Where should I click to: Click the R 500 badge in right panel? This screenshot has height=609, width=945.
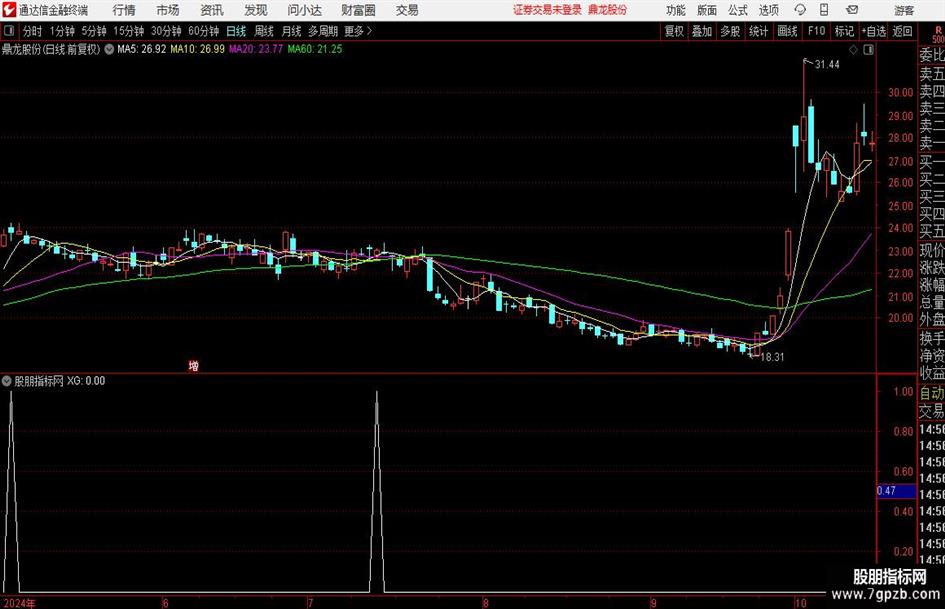tap(938, 34)
